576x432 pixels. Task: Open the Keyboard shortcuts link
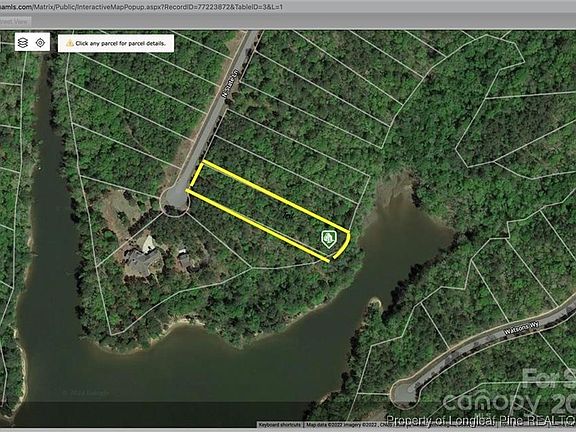280,425
